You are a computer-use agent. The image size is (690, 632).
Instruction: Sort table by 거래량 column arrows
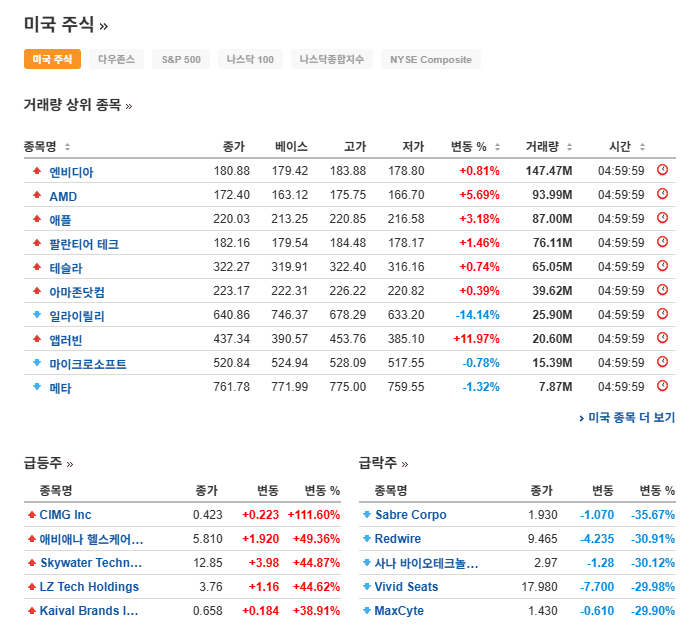coord(569,147)
